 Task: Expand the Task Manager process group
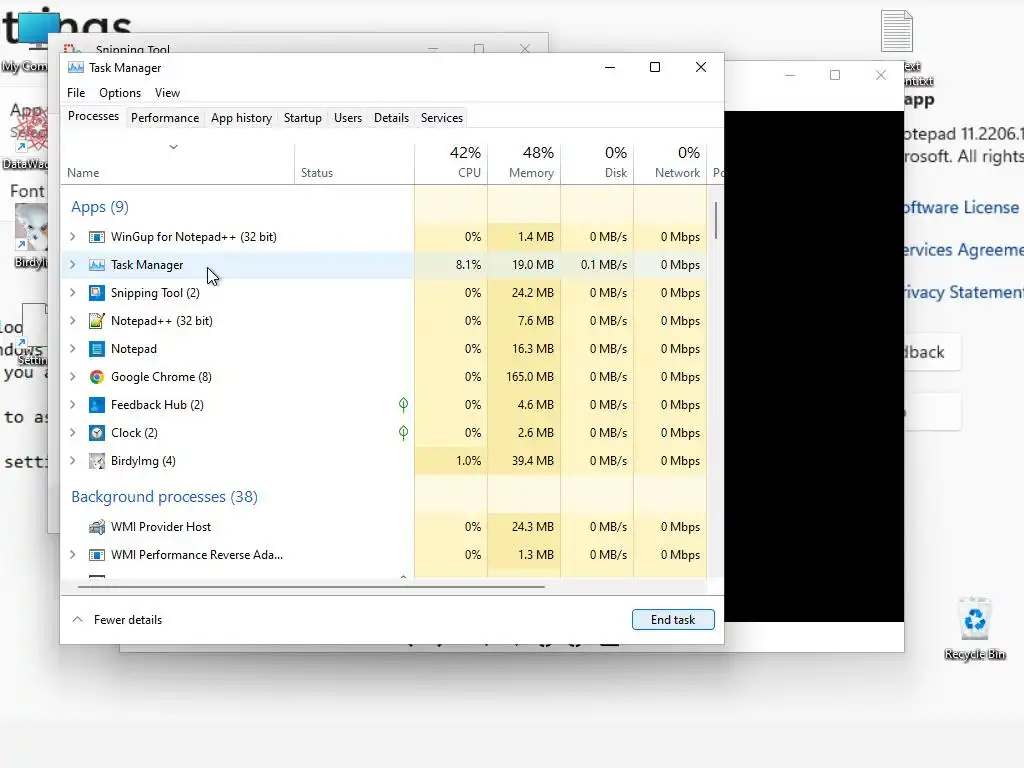(x=72, y=265)
